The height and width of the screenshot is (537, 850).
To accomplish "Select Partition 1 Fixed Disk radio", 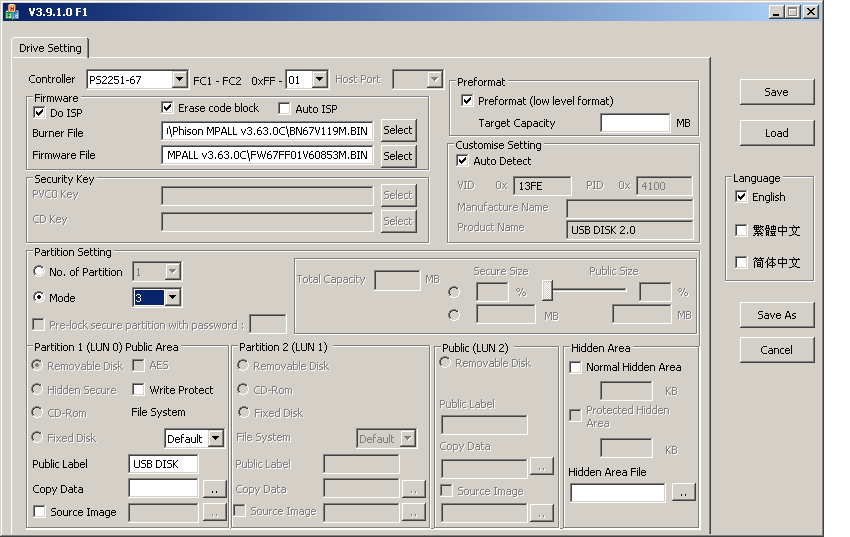I will tap(37, 437).
